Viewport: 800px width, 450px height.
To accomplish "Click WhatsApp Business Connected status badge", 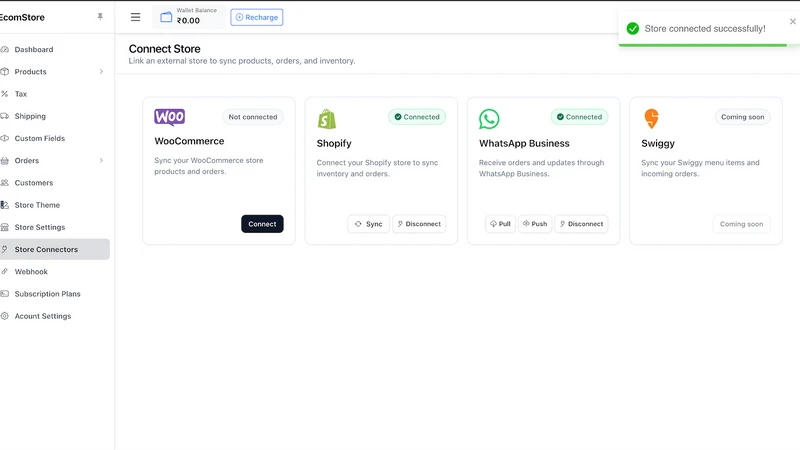I will (579, 117).
